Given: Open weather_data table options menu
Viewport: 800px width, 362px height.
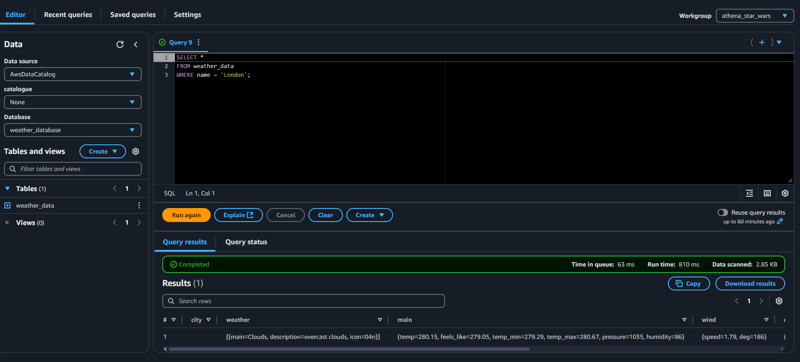Looking at the screenshot, I should click(139, 205).
